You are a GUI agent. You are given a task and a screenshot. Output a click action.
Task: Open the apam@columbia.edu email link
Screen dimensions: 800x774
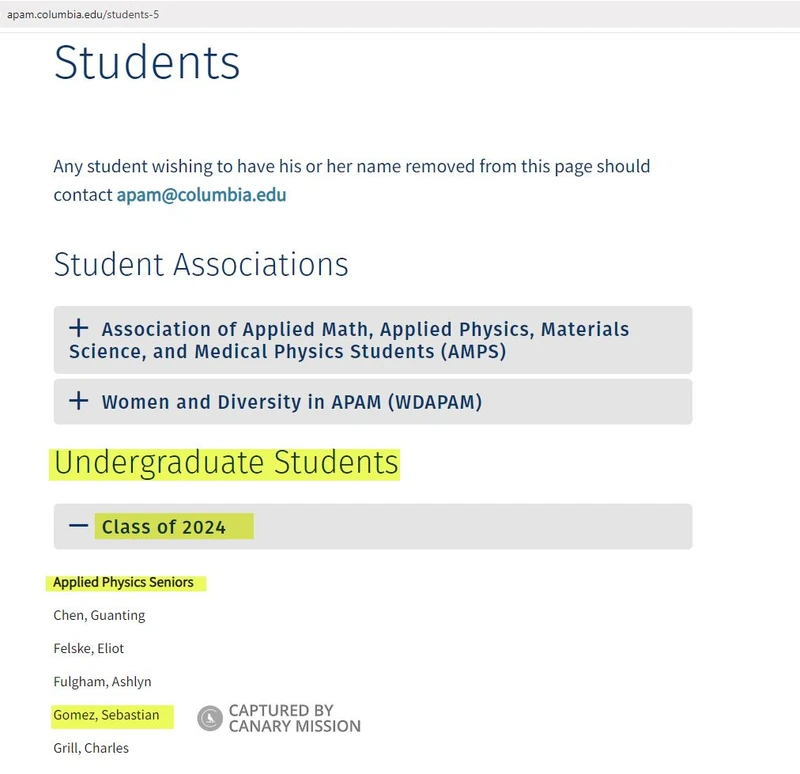tap(201, 194)
